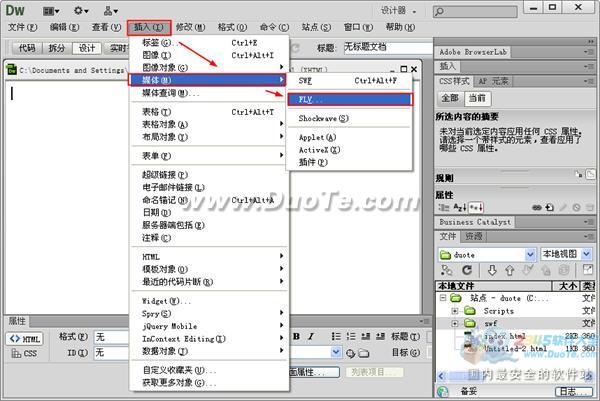
Task: Click the Dw document icon beside the file path
Action: (x=12, y=70)
